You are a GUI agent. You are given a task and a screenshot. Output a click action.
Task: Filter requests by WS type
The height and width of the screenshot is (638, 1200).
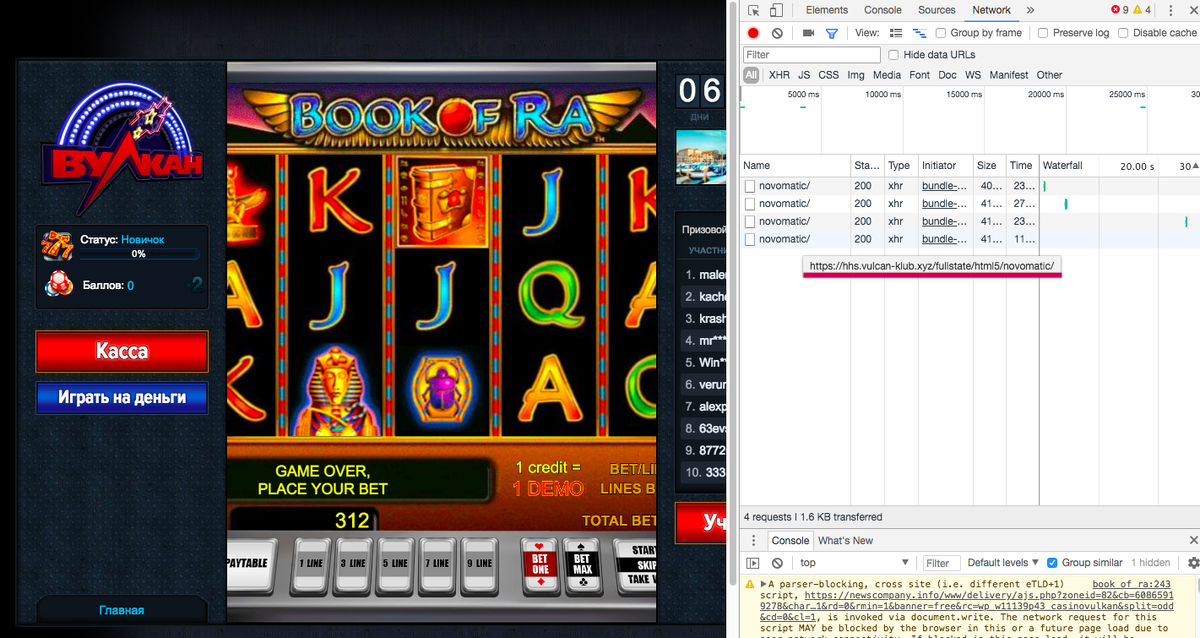tap(973, 75)
